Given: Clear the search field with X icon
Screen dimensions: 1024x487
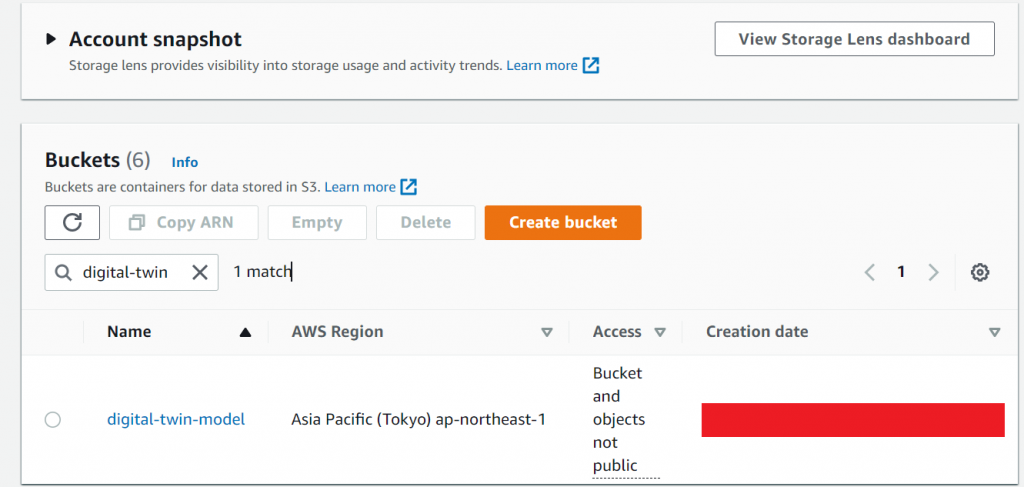Looking at the screenshot, I should 199,272.
